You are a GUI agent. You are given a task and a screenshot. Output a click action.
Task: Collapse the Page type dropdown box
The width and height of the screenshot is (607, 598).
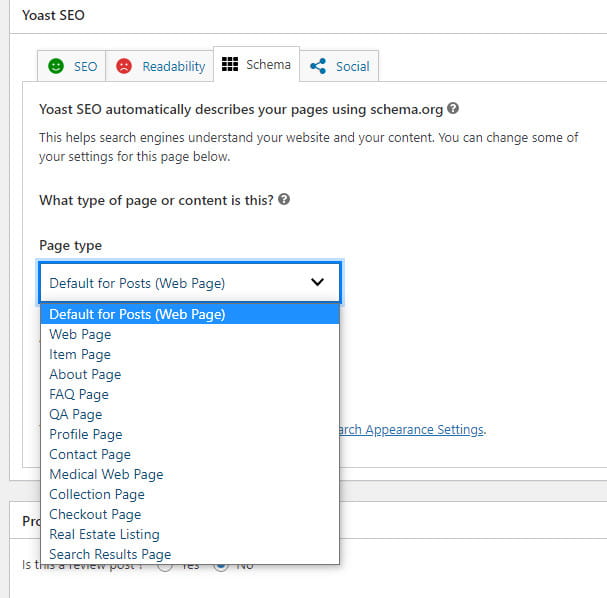click(190, 283)
